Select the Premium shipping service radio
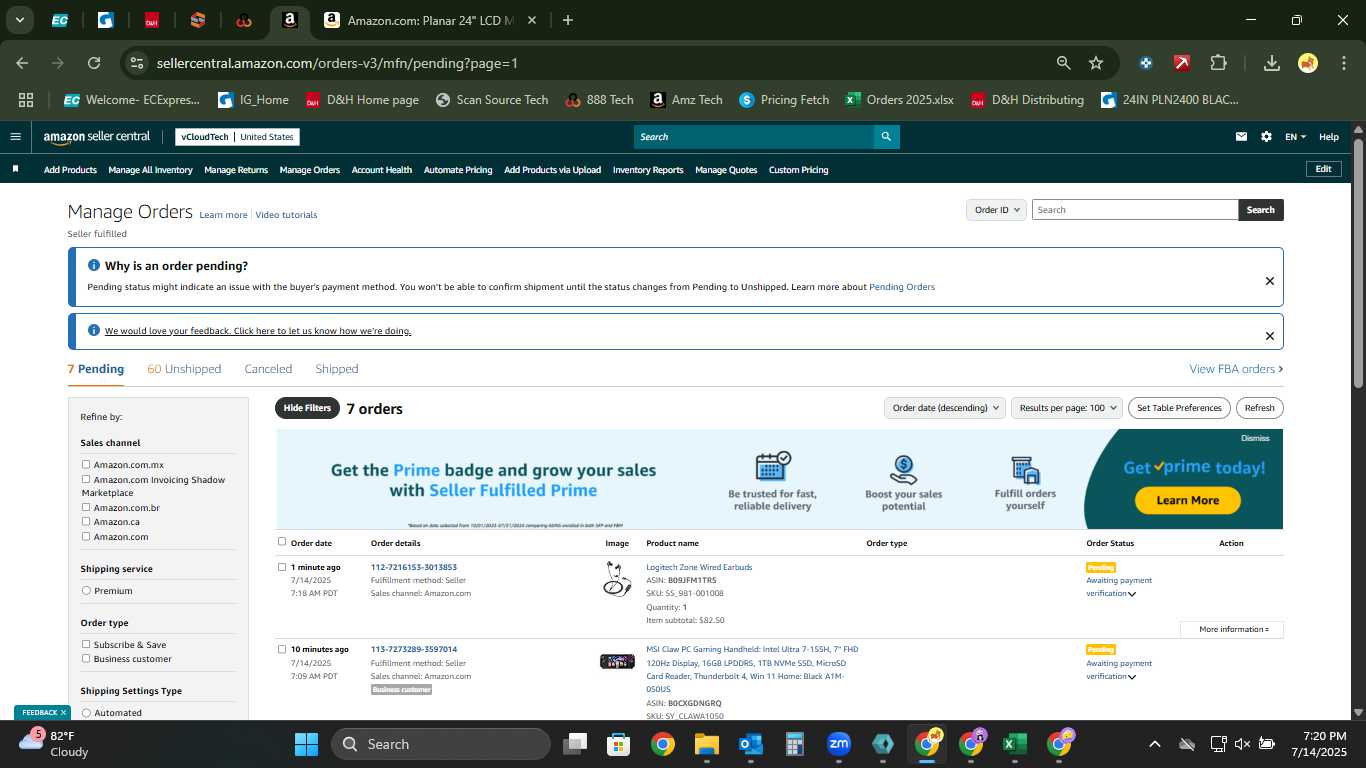Image resolution: width=1366 pixels, height=768 pixels. 86,590
